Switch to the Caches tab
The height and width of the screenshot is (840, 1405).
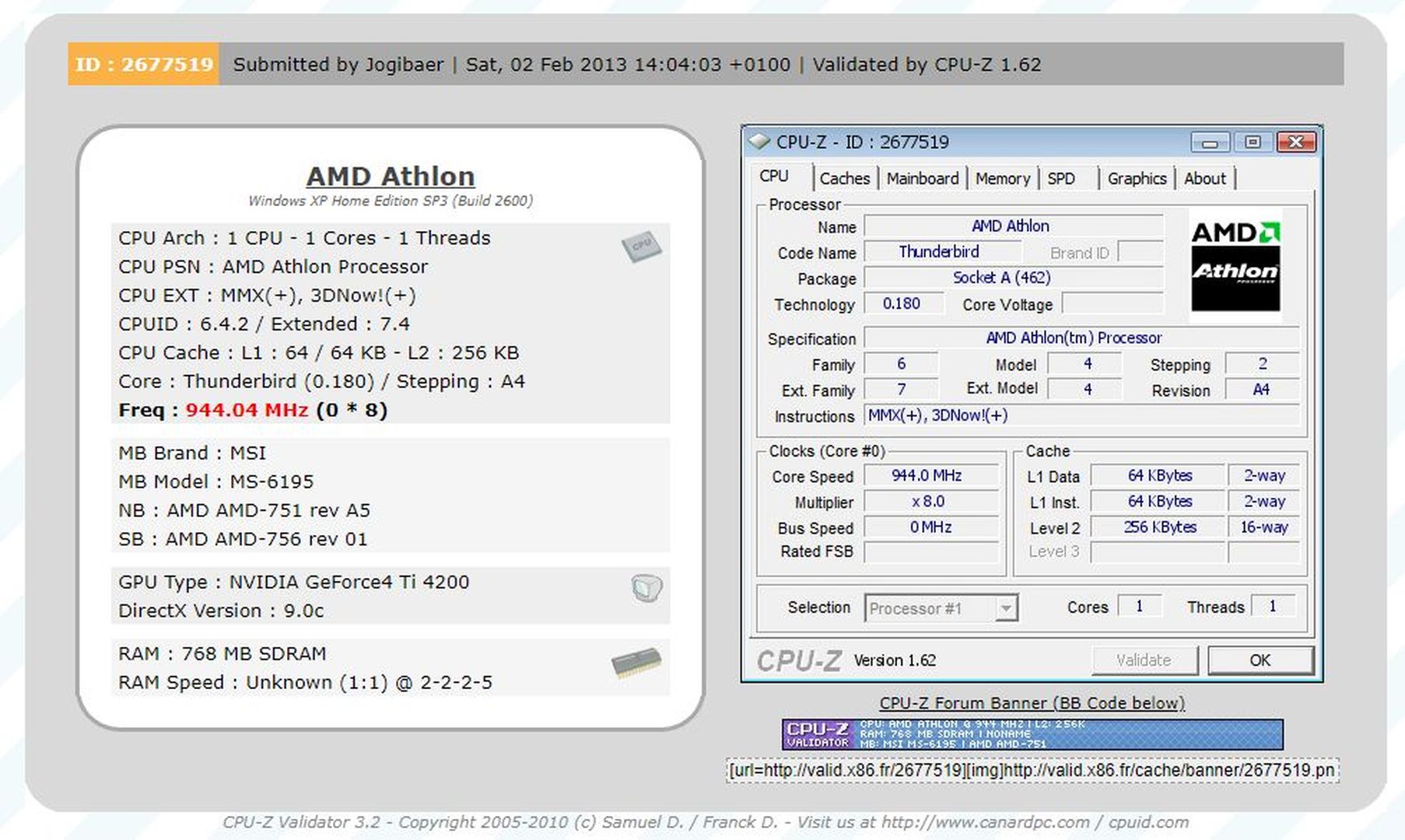[844, 179]
